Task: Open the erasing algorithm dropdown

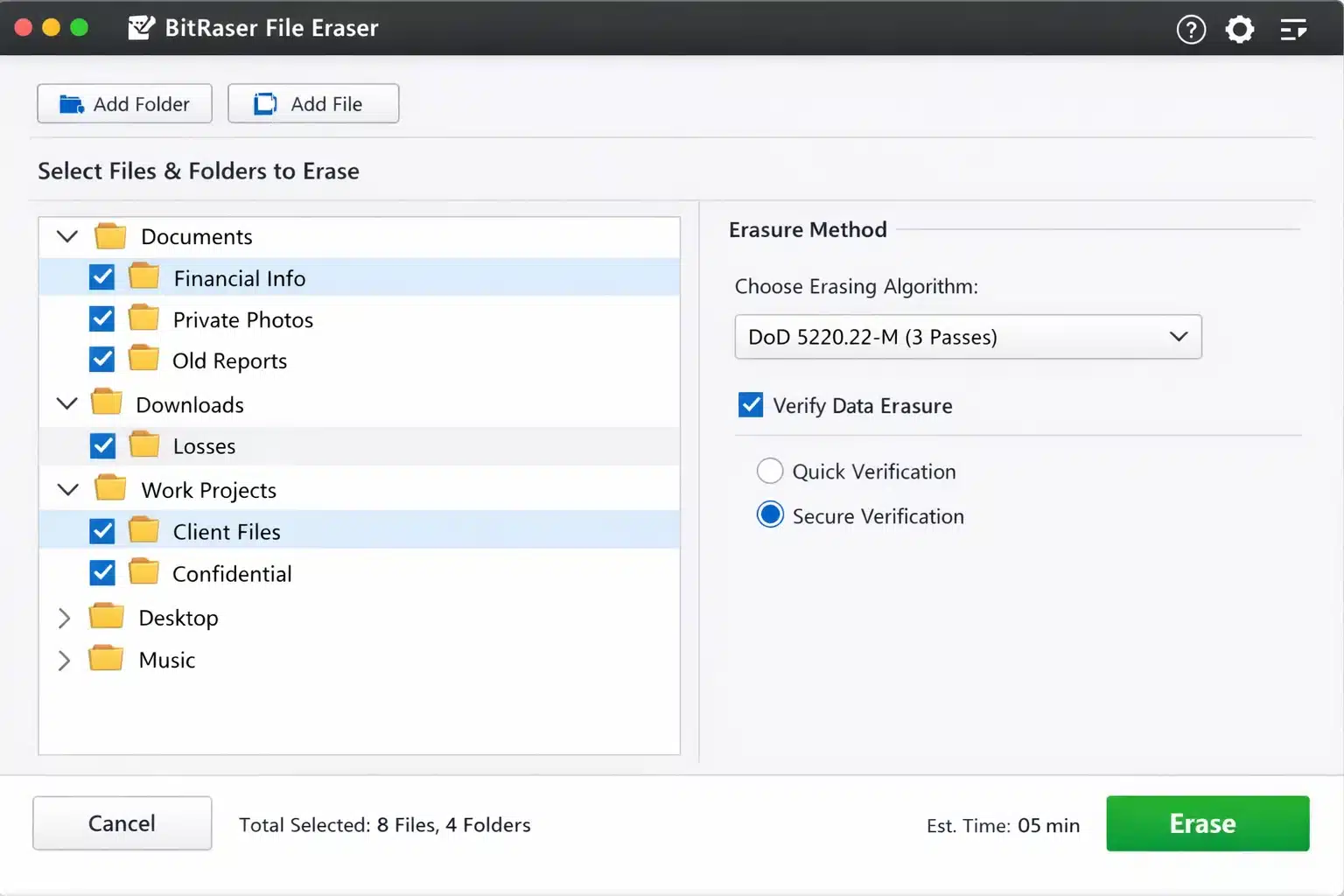Action: pyautogui.click(x=968, y=337)
